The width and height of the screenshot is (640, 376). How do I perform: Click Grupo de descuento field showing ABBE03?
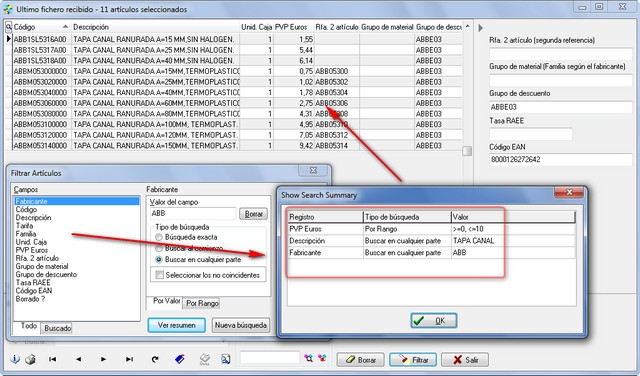[x=560, y=107]
